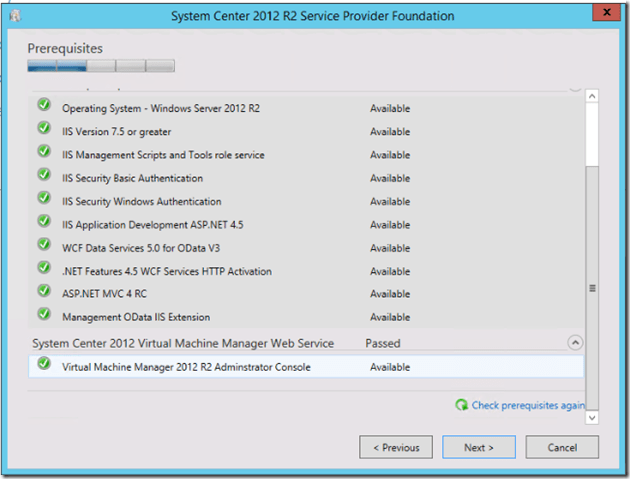630x479 pixels.
Task: Click green check icon beside IIS Version 7.5
Action: coord(44,128)
